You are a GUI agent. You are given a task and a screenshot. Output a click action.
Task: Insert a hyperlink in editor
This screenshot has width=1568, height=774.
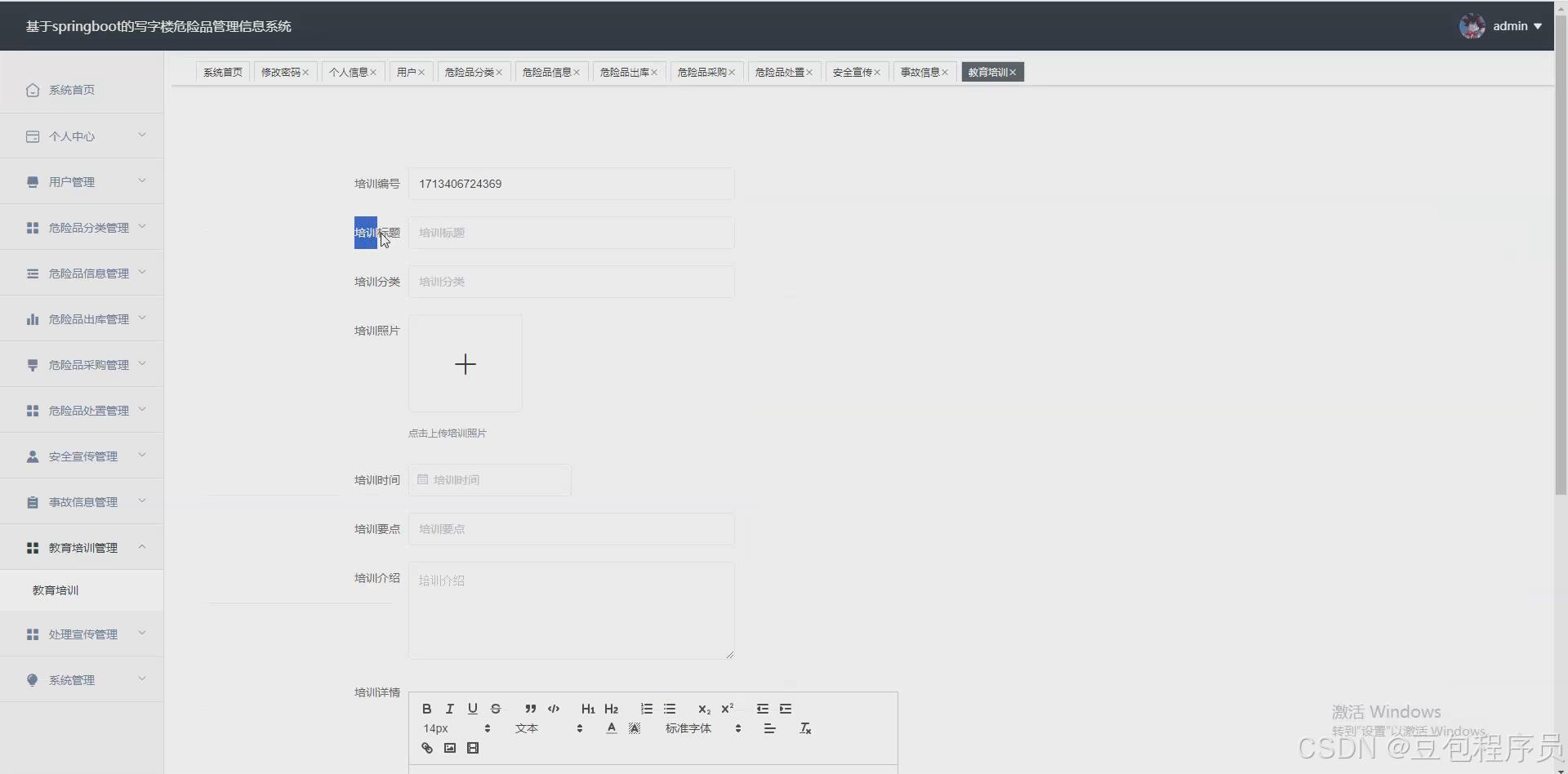pyautogui.click(x=426, y=748)
